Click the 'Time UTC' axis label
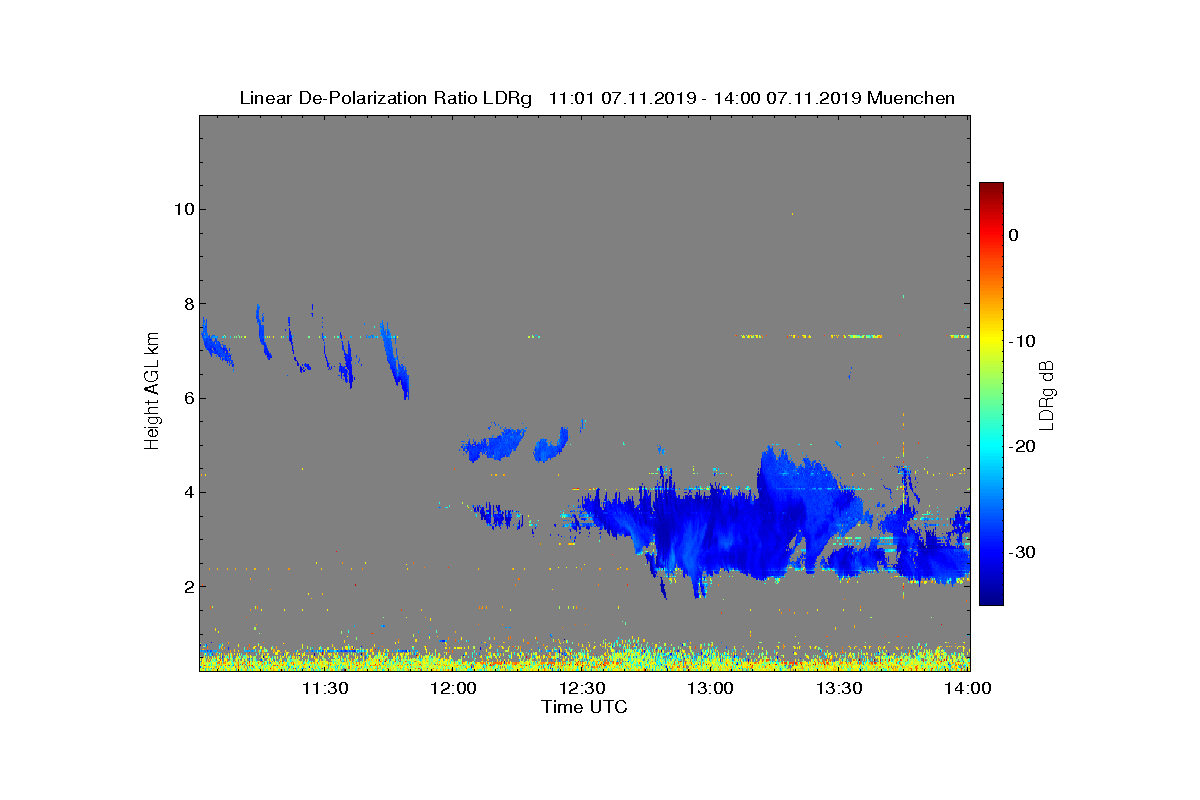This screenshot has height=800, width=1200. (585, 707)
